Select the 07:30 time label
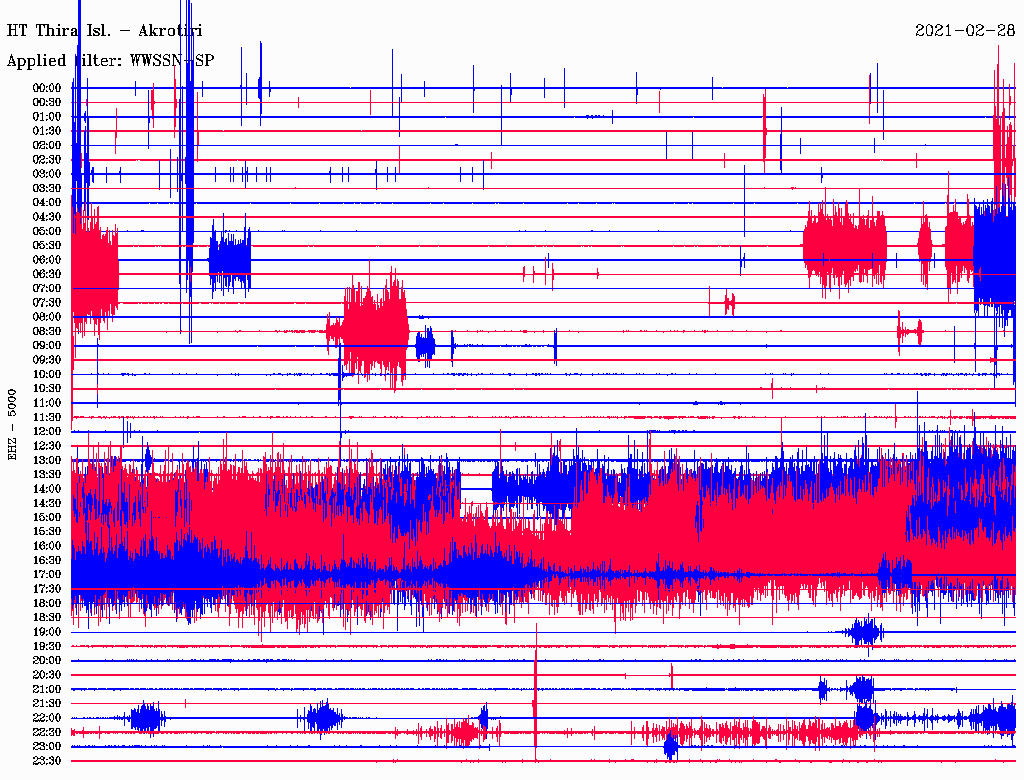 47,303
